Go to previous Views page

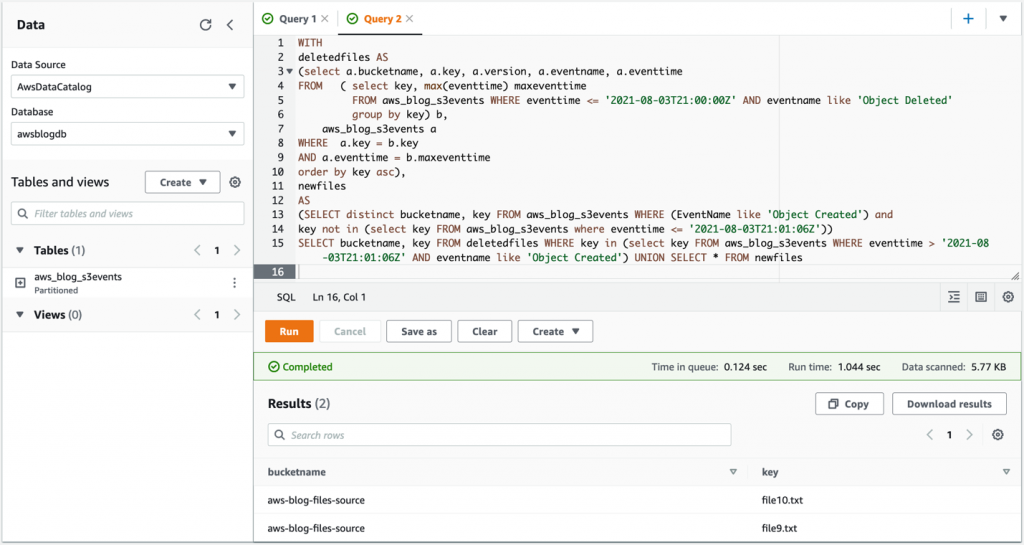tap(197, 315)
